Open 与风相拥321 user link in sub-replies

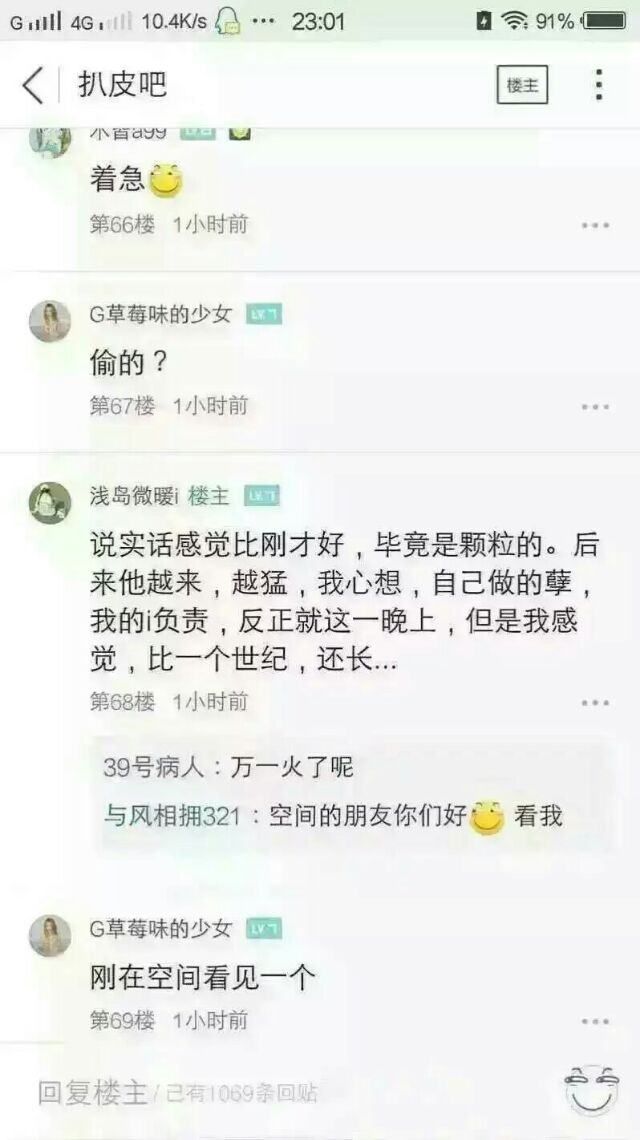(172, 816)
